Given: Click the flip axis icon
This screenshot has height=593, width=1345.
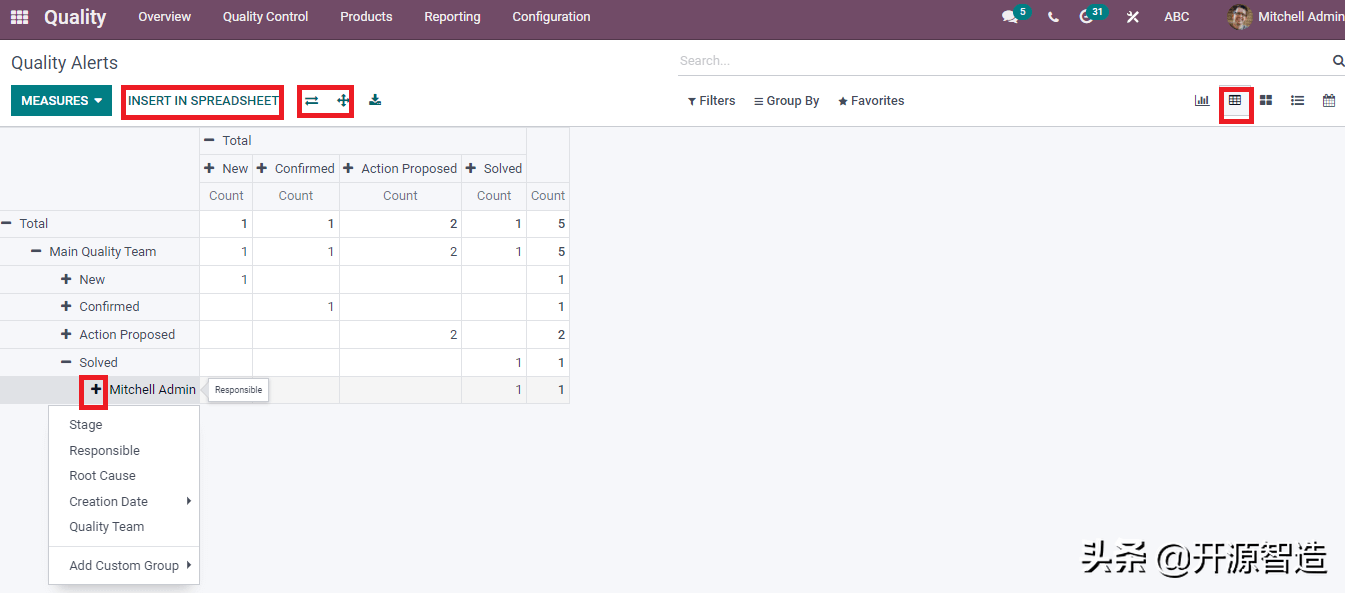Looking at the screenshot, I should [311, 101].
